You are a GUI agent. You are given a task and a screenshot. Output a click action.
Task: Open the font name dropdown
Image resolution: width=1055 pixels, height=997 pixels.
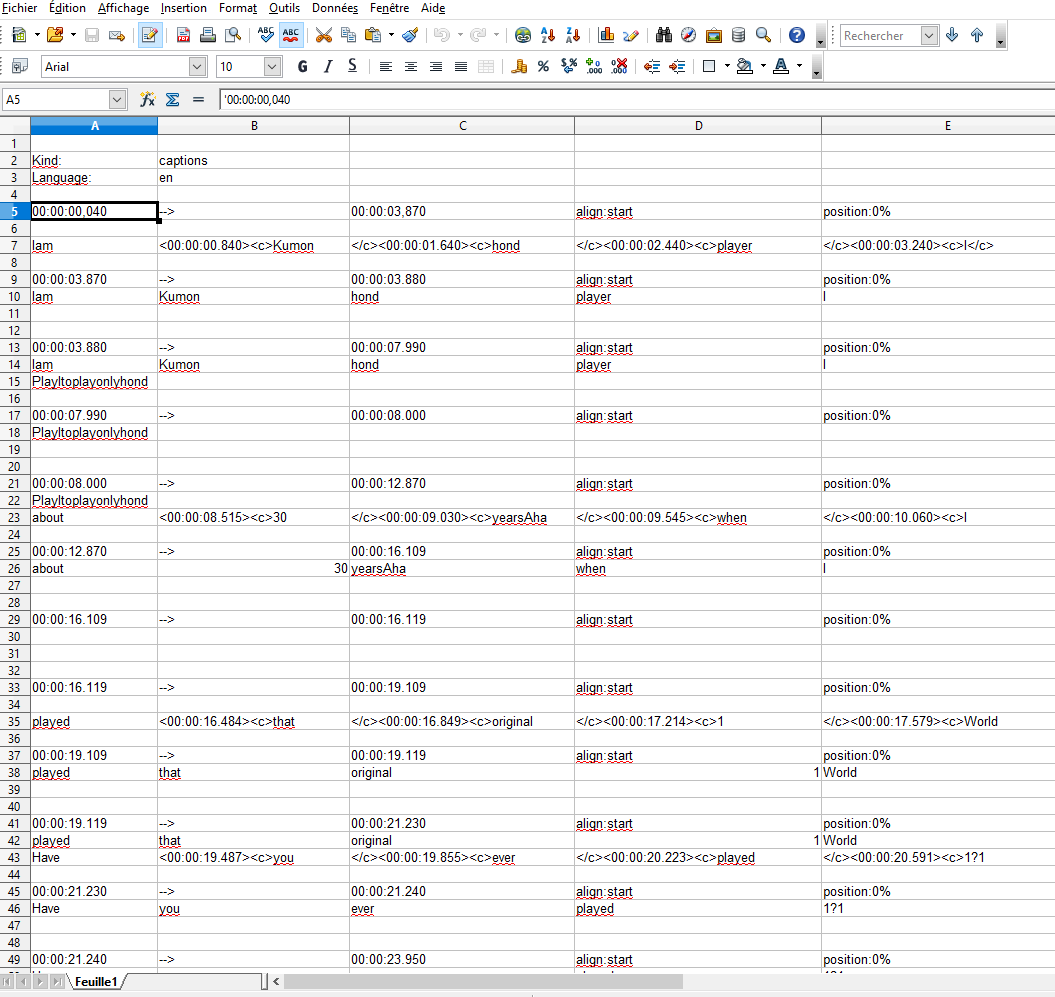pyautogui.click(x=197, y=67)
